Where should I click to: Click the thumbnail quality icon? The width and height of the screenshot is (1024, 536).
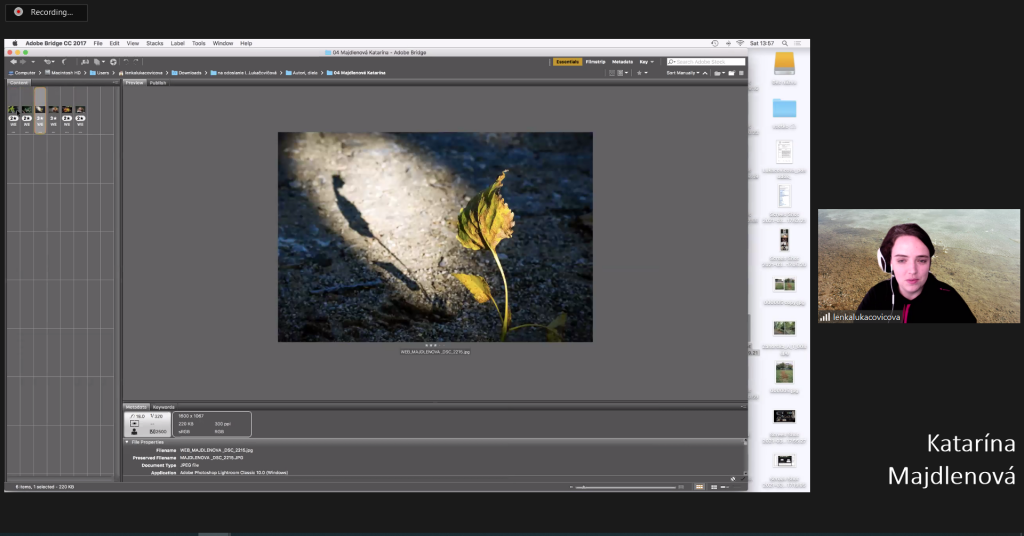(x=612, y=73)
